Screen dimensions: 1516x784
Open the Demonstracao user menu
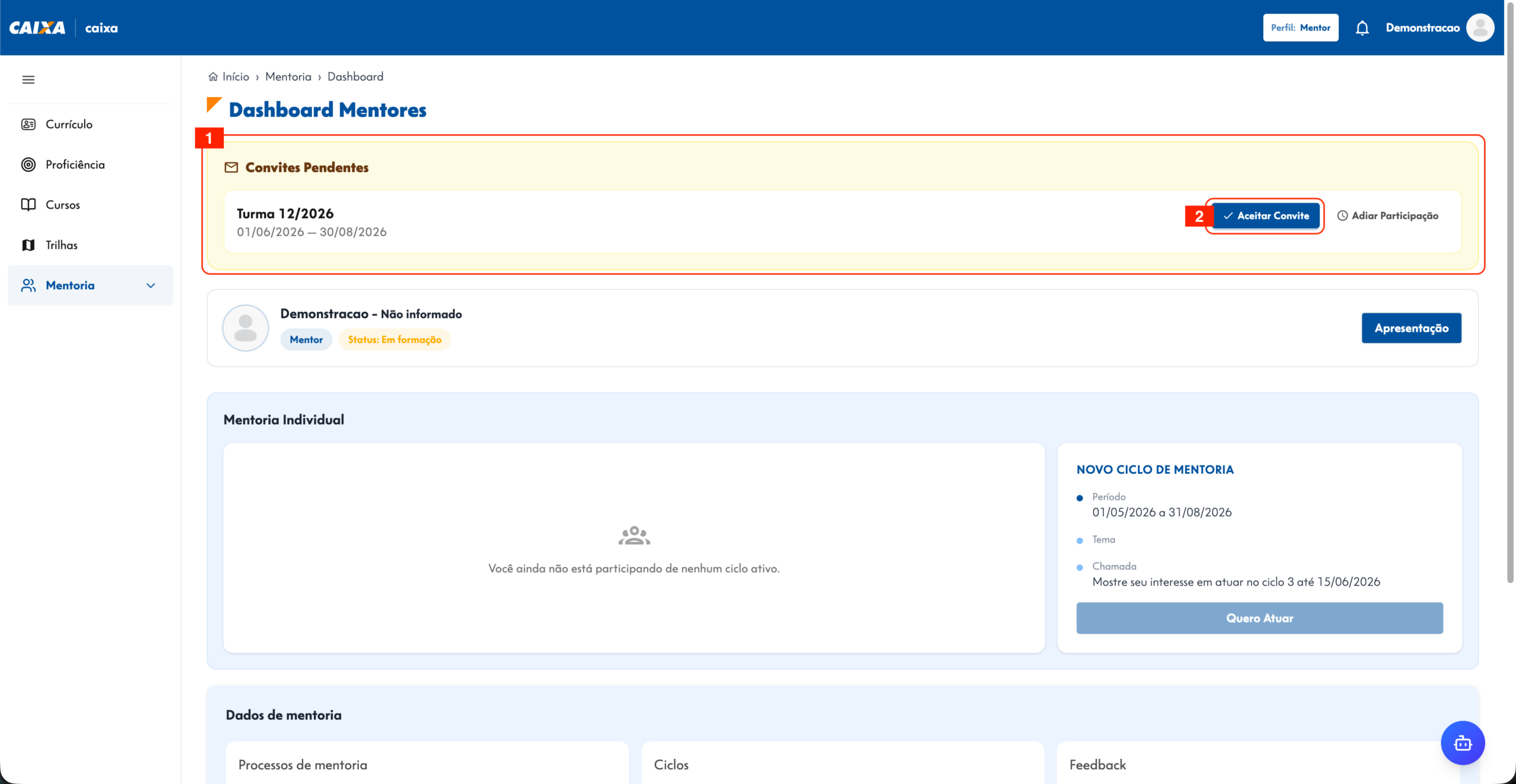tap(1422, 28)
